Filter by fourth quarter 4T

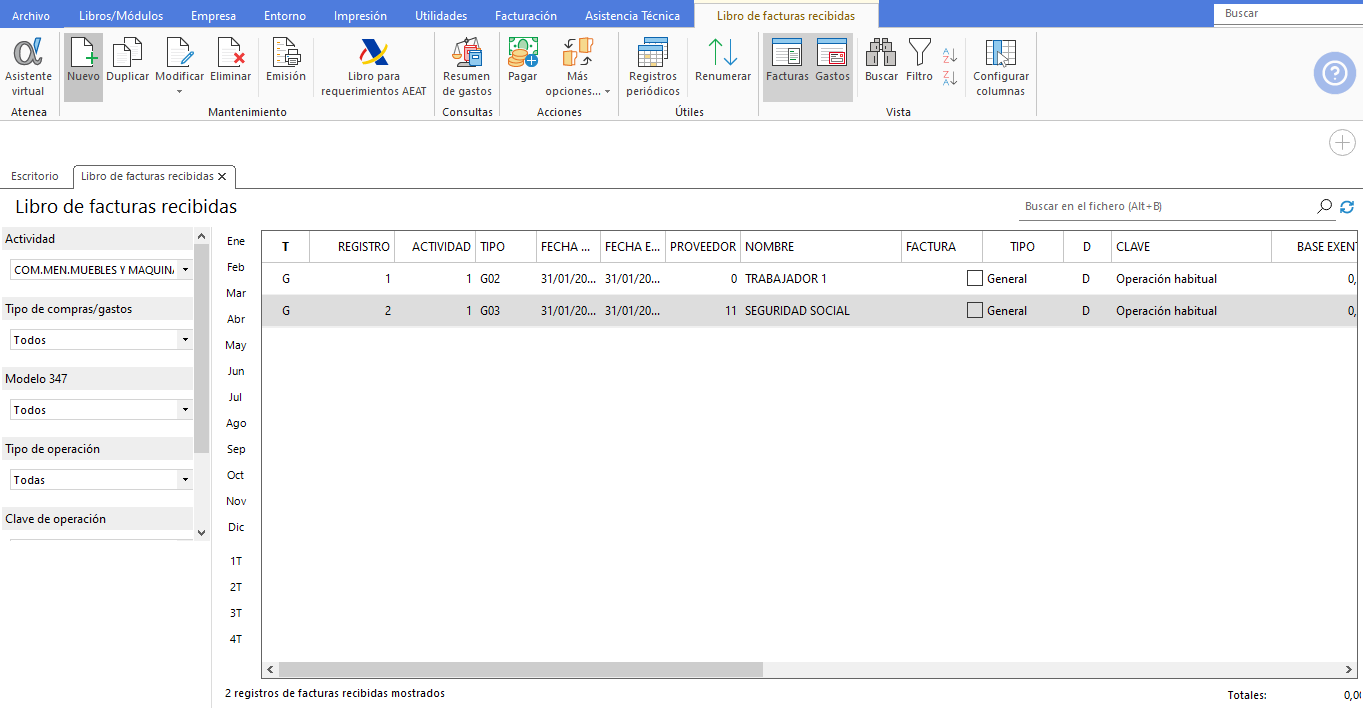pos(236,639)
